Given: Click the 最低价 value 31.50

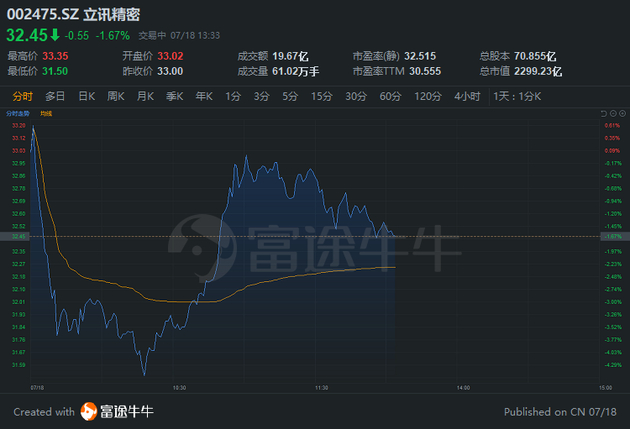Looking at the screenshot, I should (55, 71).
